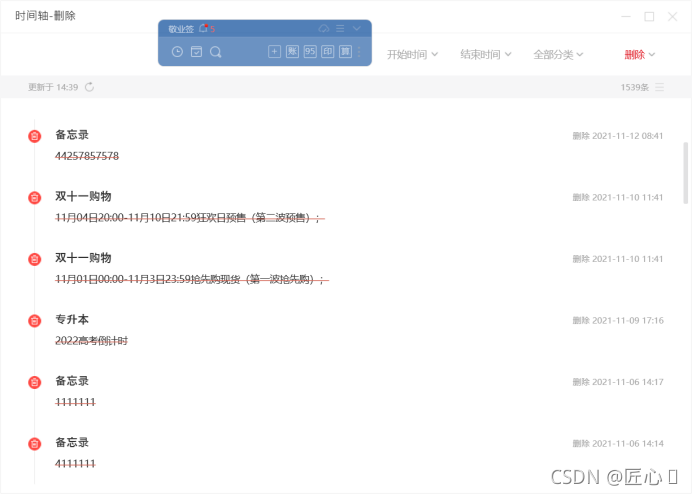Click the 95 icon in the toolbar
Screen dimensions: 693x495
(x=310, y=52)
